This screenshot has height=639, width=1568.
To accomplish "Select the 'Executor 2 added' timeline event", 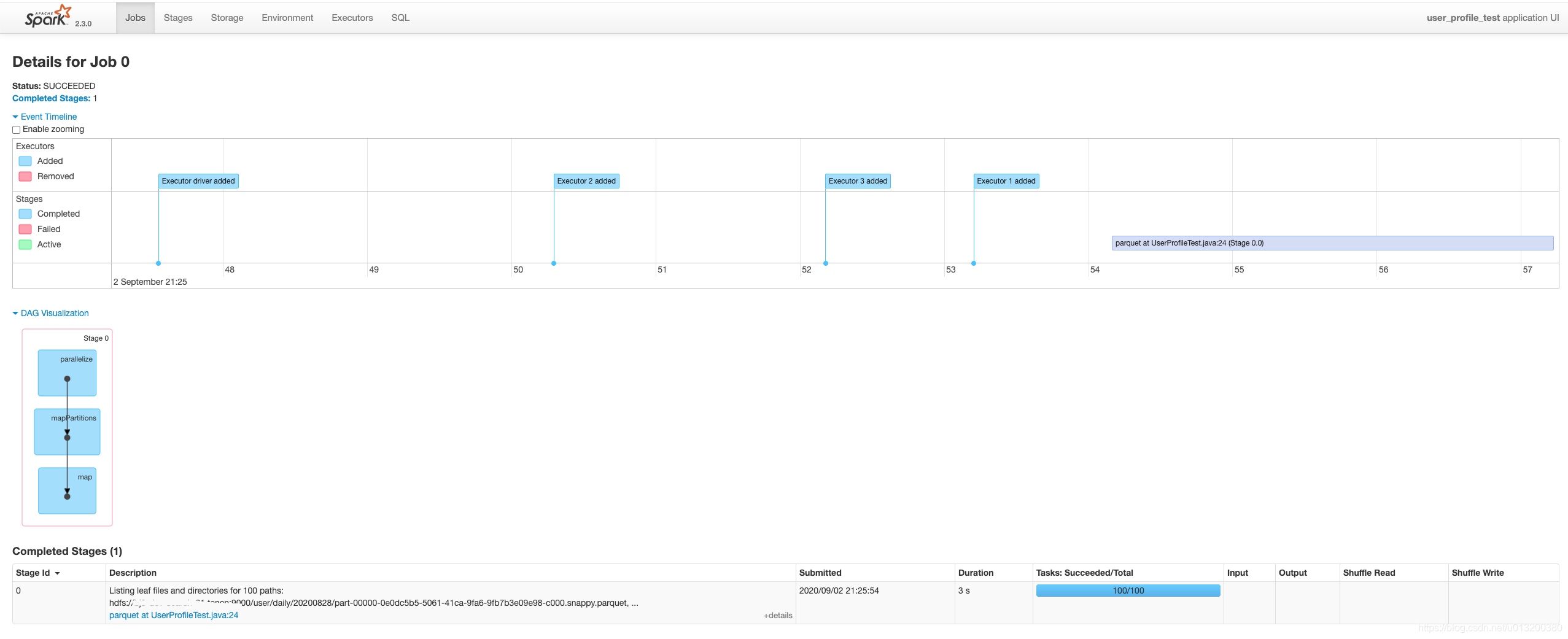I will click(586, 181).
